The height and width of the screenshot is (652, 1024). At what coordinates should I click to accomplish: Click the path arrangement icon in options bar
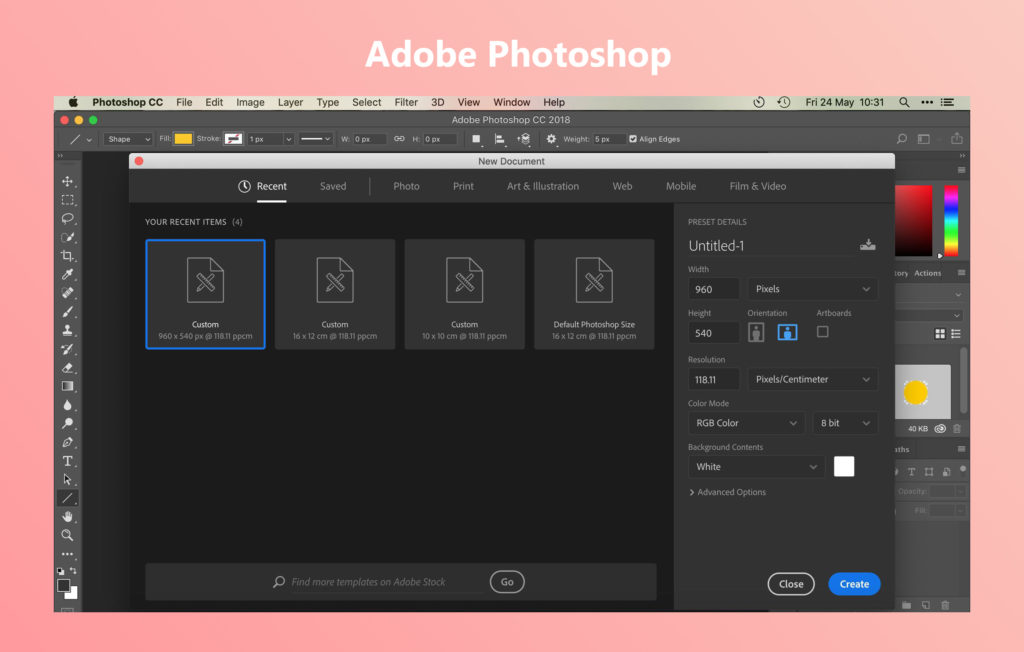point(524,139)
